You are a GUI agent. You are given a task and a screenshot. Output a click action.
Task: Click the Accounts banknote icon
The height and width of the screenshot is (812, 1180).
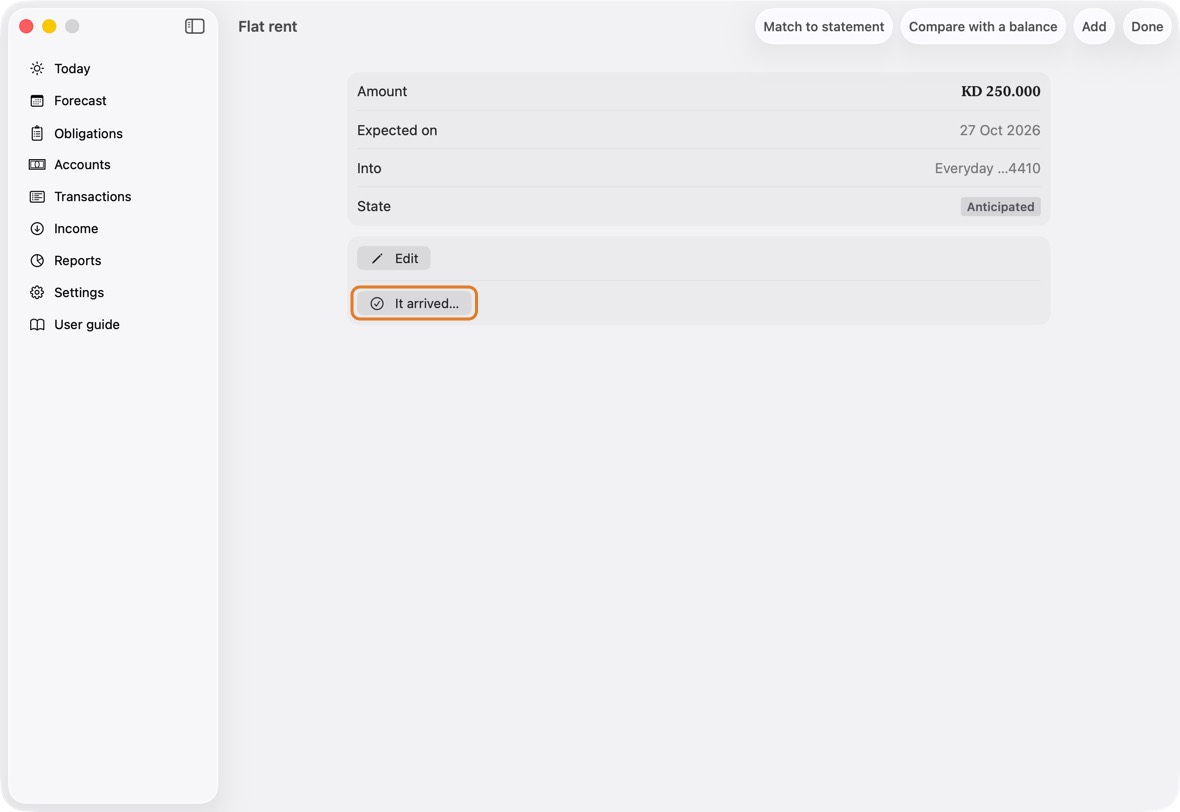(37, 165)
